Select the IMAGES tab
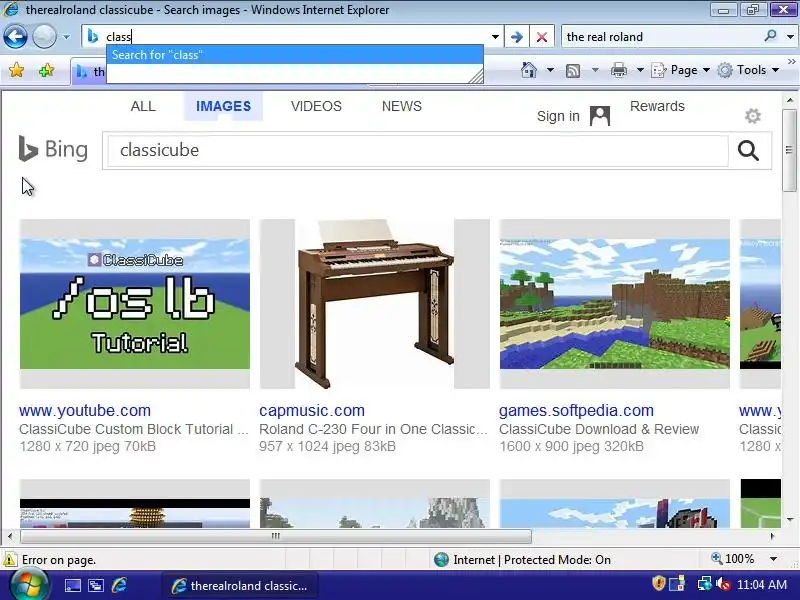Image resolution: width=800 pixels, height=600 pixels. 223,106
